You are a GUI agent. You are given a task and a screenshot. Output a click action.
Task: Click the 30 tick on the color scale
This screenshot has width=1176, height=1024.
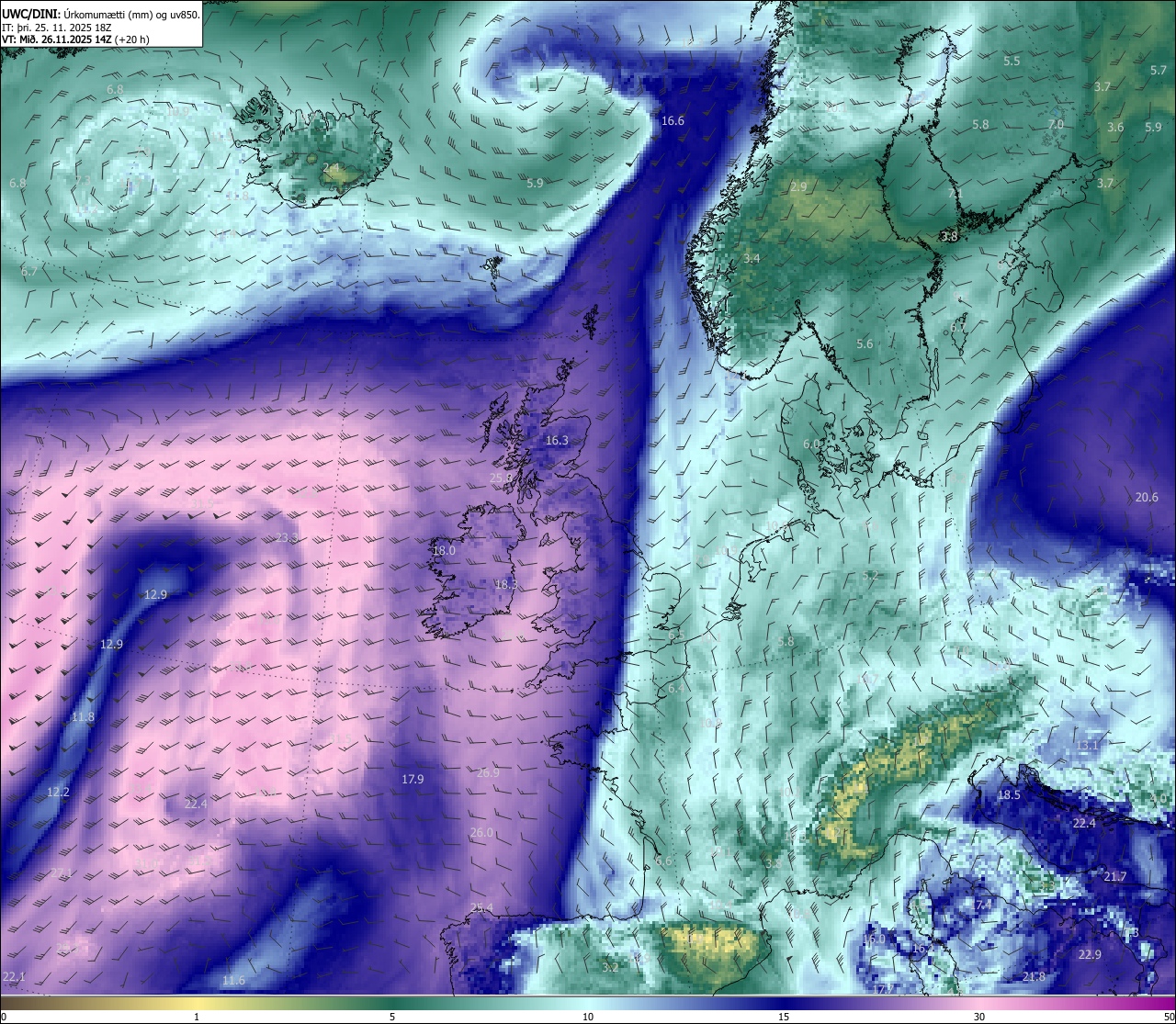[979, 1017]
